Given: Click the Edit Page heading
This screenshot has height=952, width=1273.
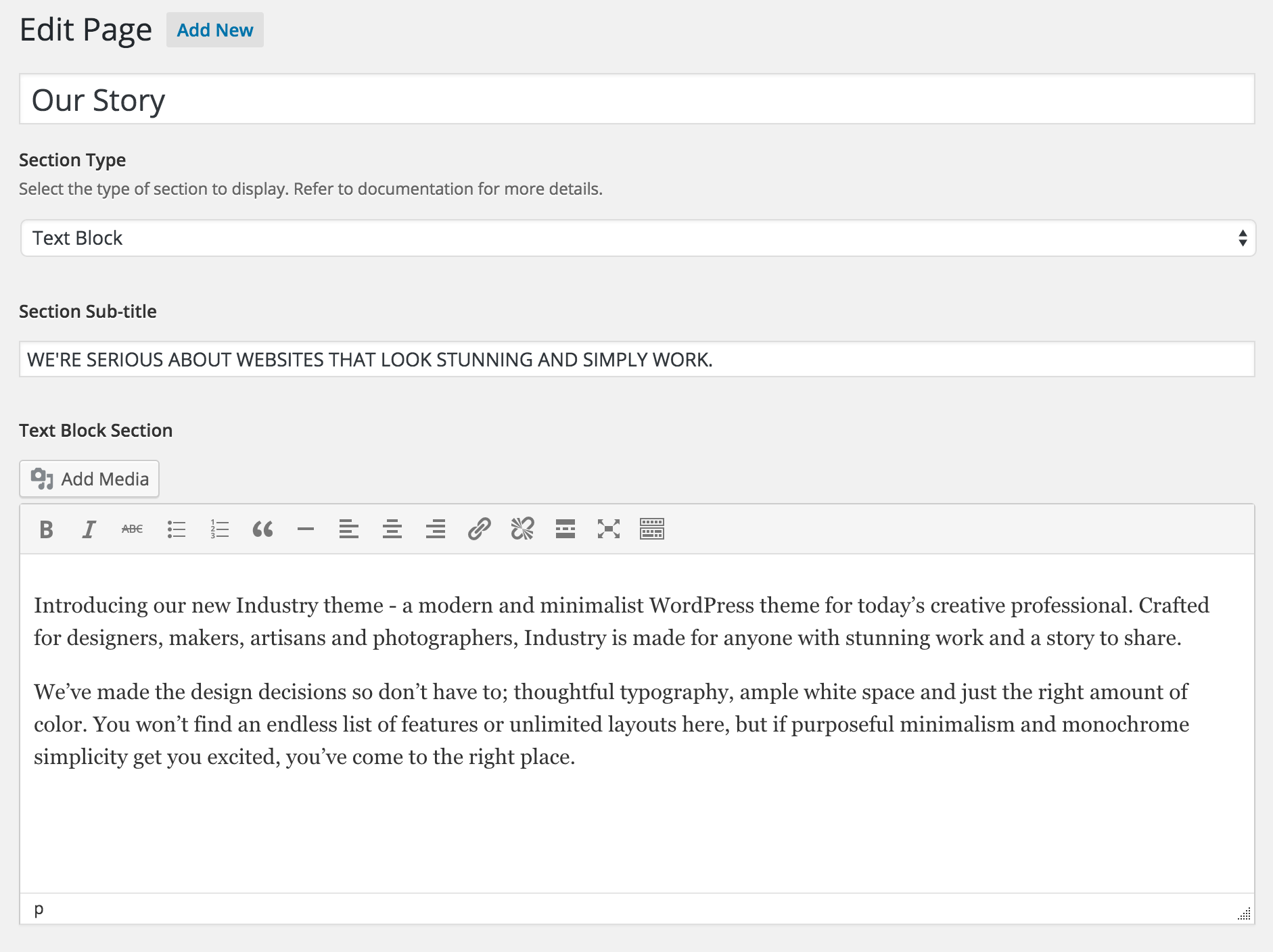Looking at the screenshot, I should pos(86,30).
